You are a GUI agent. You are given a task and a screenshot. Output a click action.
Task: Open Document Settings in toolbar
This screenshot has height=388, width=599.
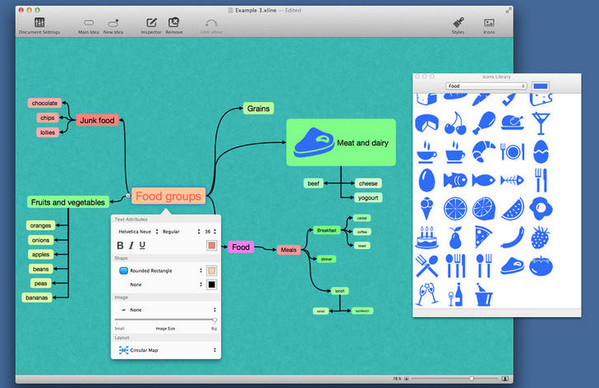39,26
